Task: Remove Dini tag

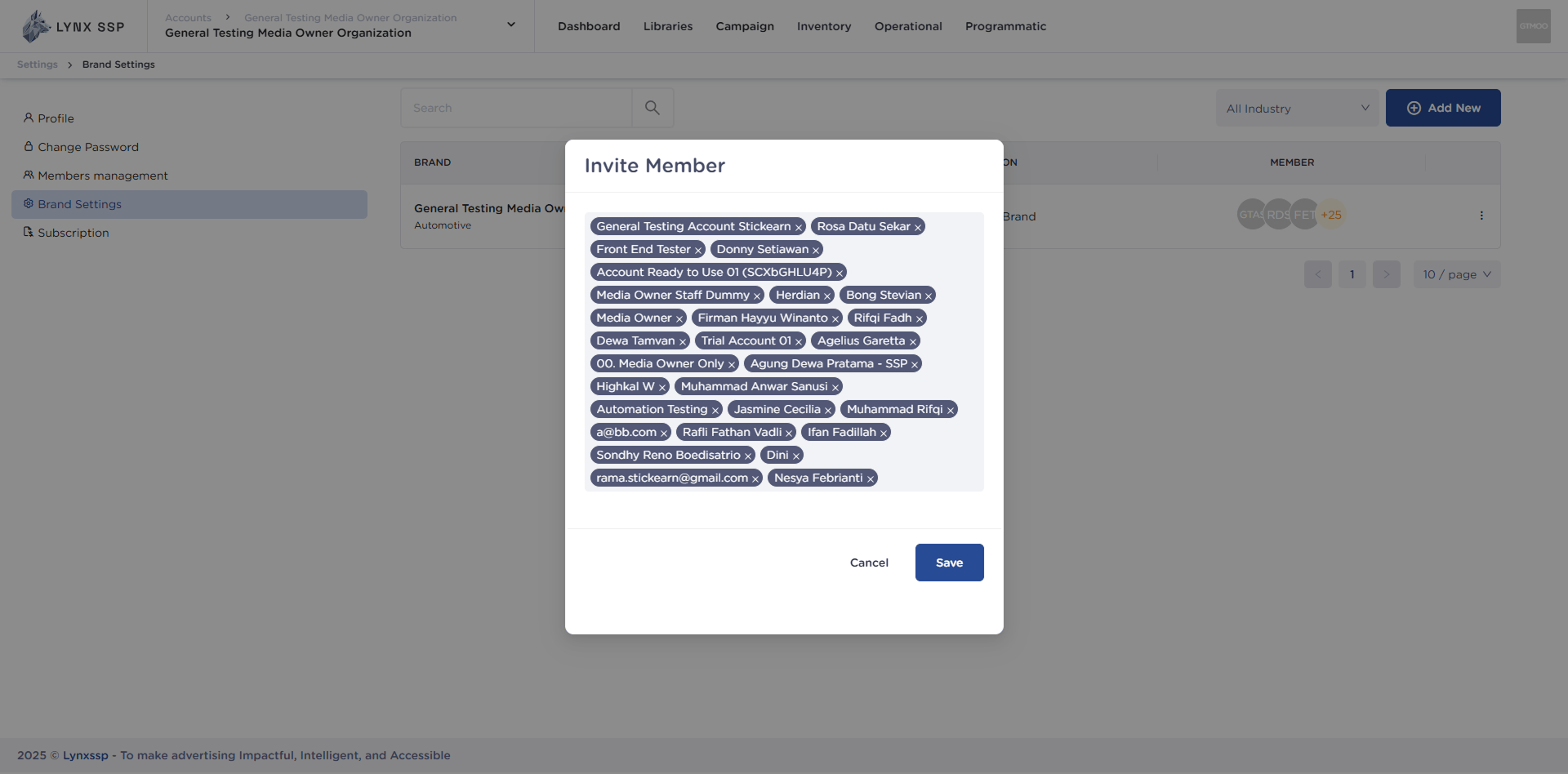Action: [x=795, y=456]
